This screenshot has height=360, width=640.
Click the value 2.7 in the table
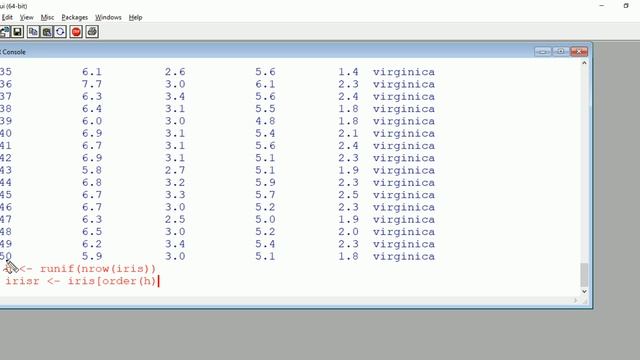coord(175,170)
